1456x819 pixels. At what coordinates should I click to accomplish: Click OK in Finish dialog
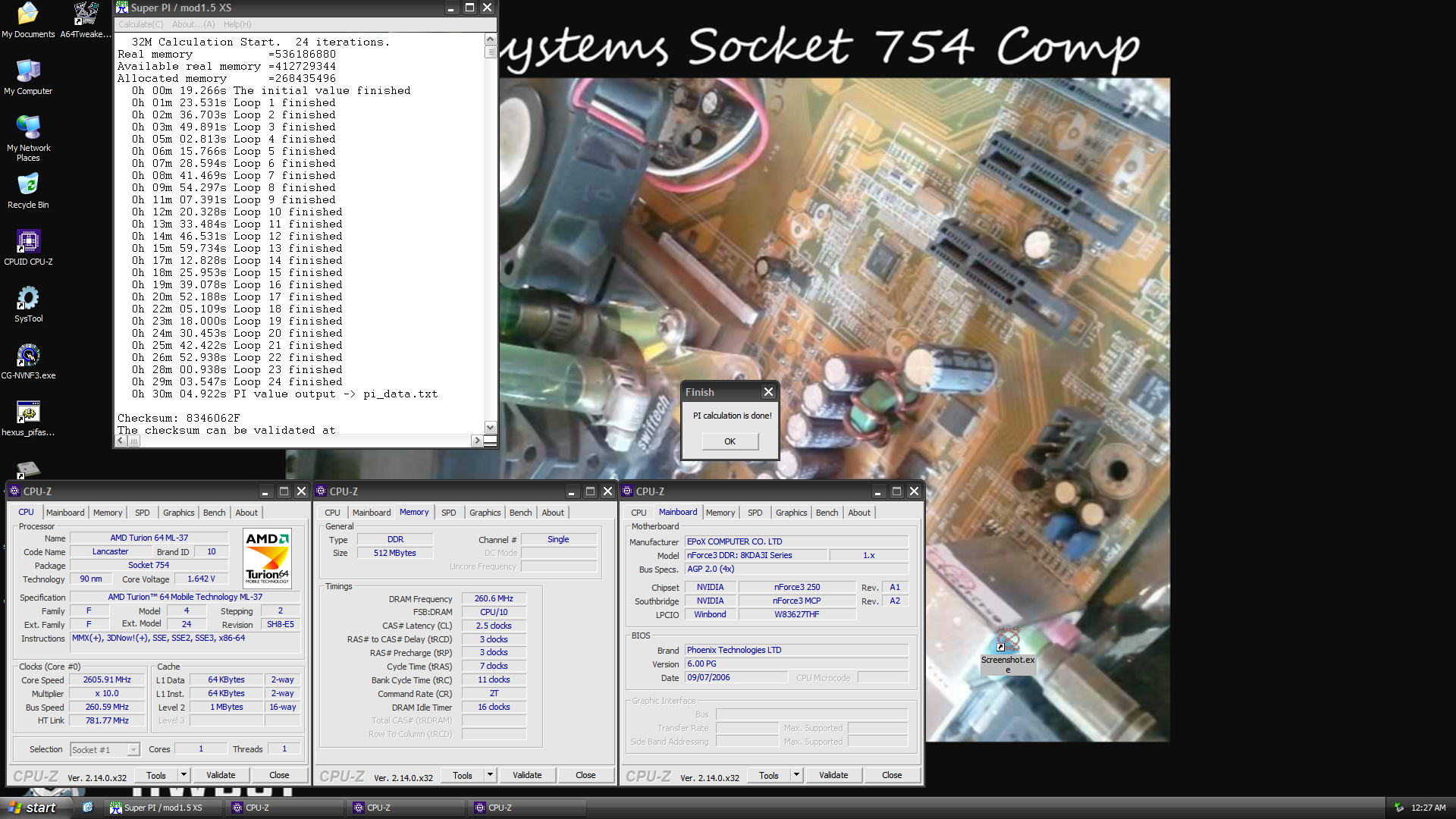click(x=730, y=441)
